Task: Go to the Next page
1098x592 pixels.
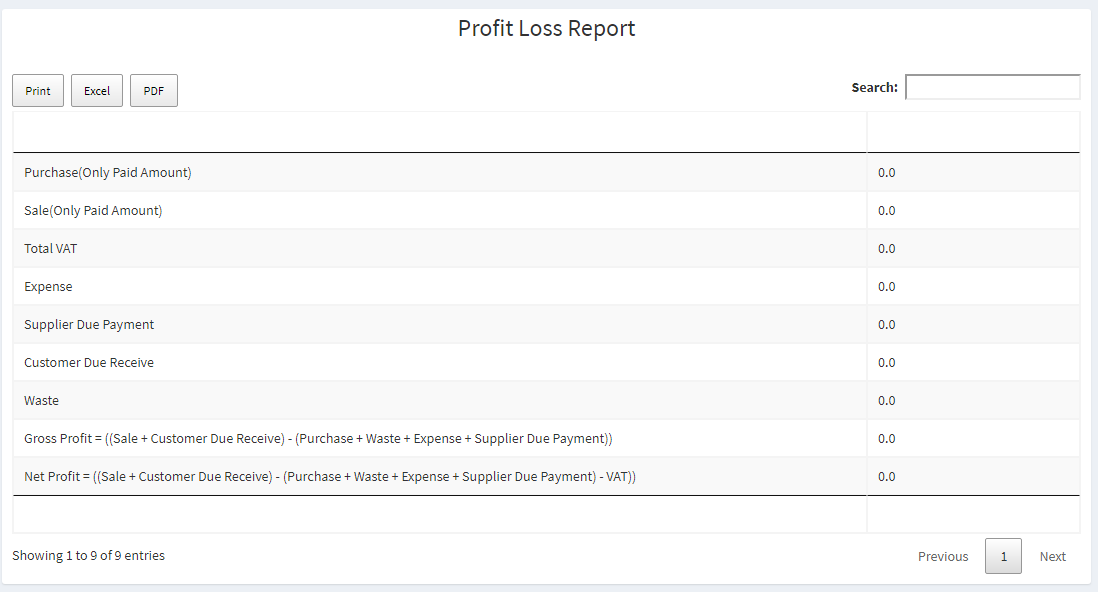Action: pos(1052,556)
